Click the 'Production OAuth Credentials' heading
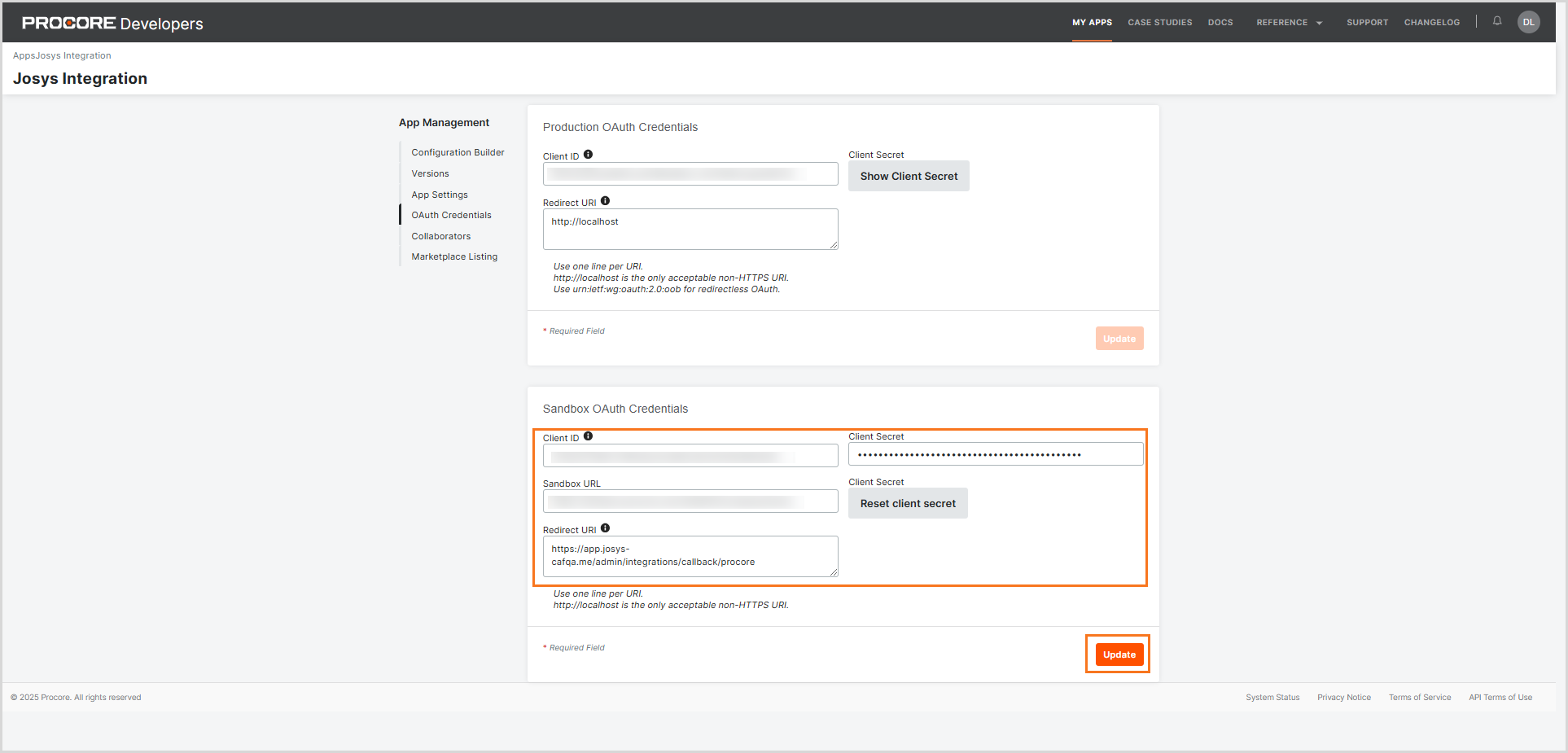Screen dimensions: 1568x753 pyautogui.click(x=620, y=127)
